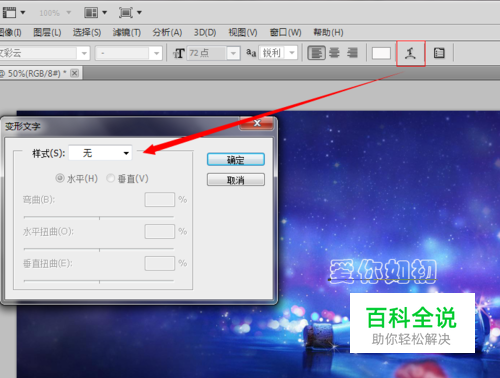Image resolution: width=500 pixels, height=378 pixels.
Task: Click the 水平扭曲(O) percent field
Action: [160, 231]
